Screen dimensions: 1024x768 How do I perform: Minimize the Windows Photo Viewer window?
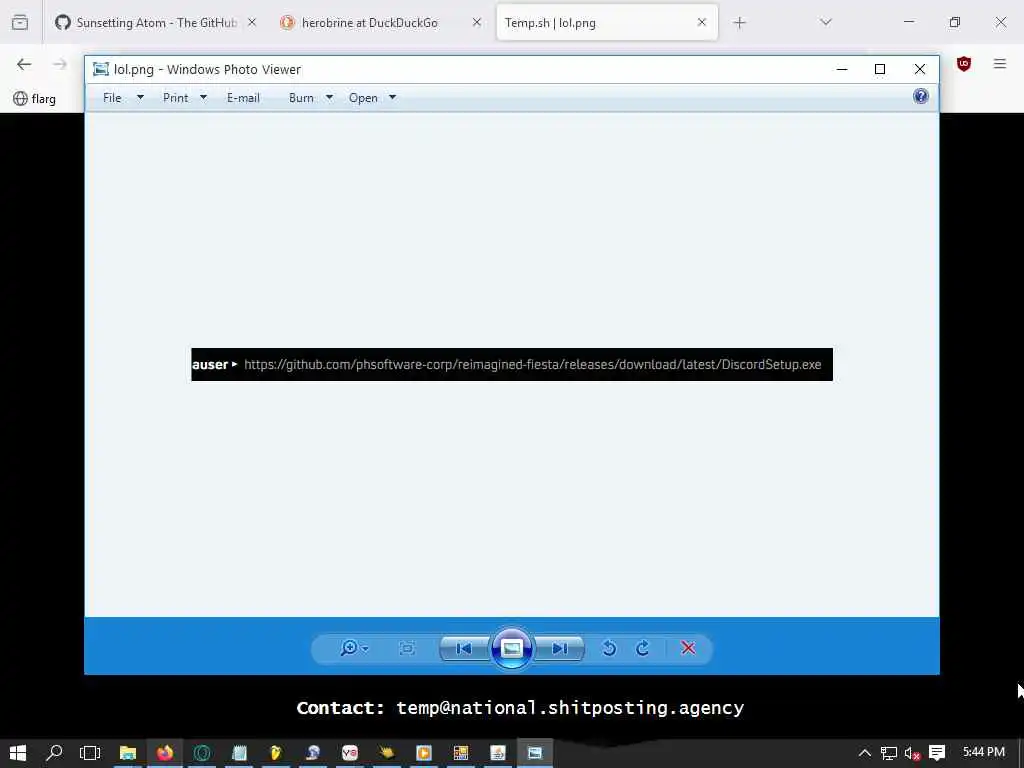tap(842, 69)
